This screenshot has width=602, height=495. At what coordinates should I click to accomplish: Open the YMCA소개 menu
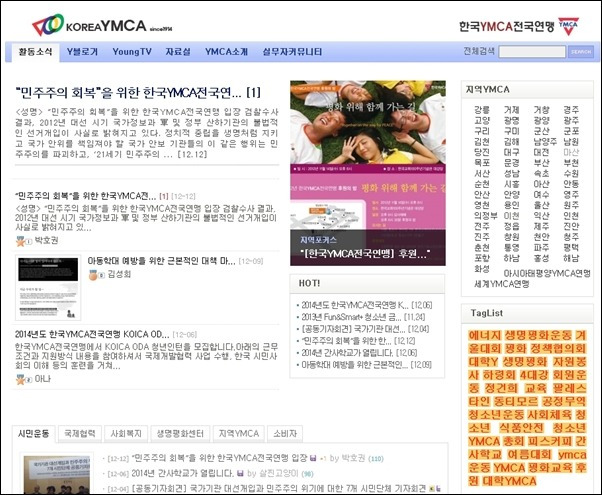(226, 52)
